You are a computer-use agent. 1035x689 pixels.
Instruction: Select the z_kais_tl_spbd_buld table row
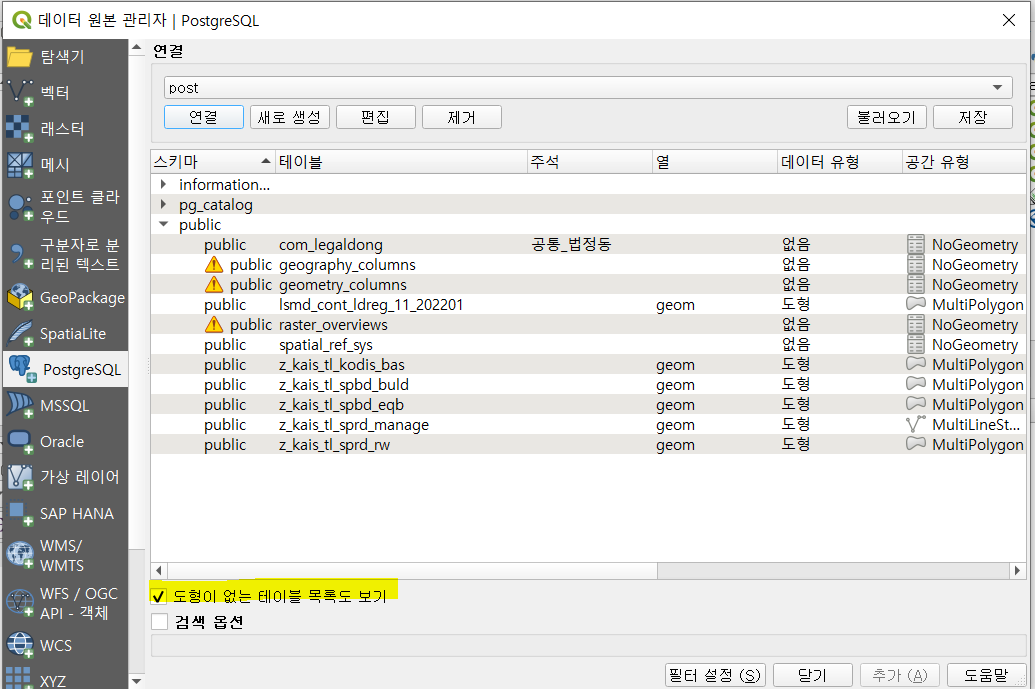click(x=588, y=385)
